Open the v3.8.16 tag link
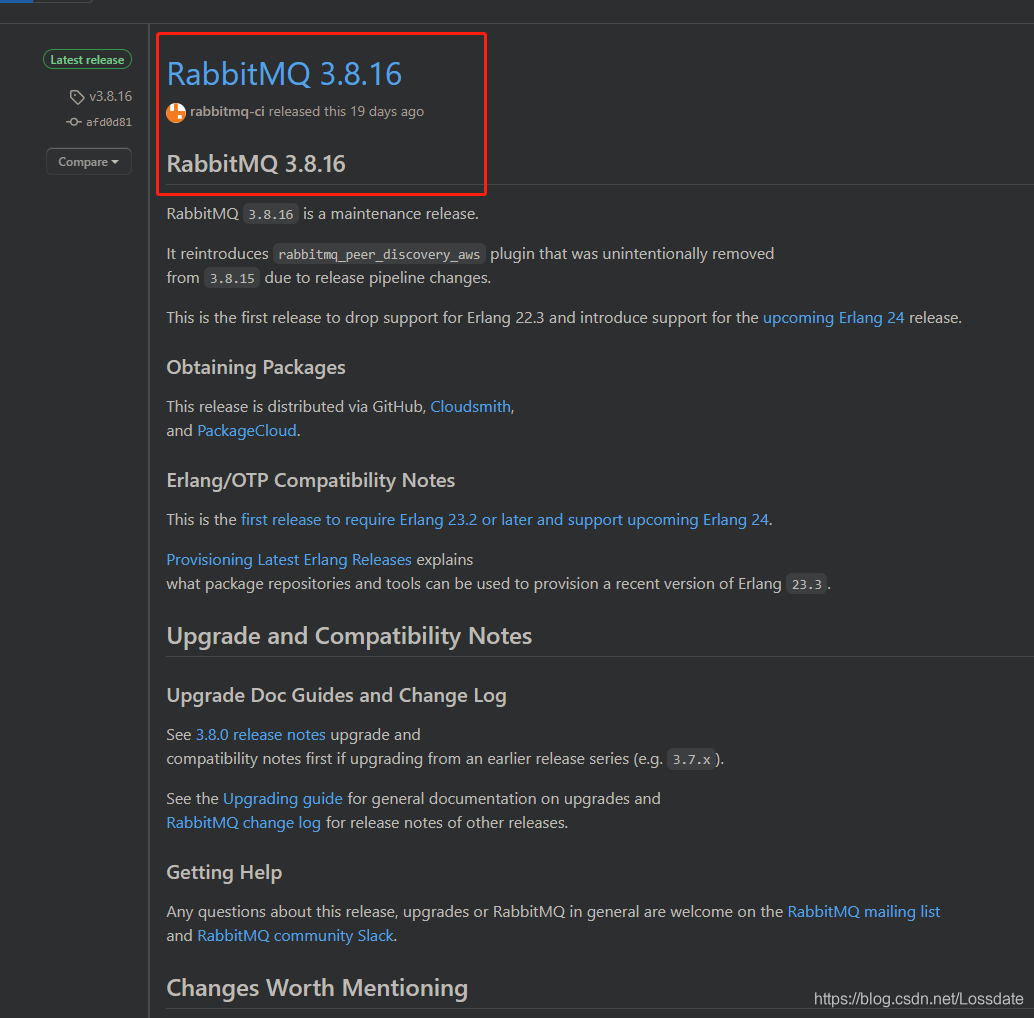 (x=111, y=96)
